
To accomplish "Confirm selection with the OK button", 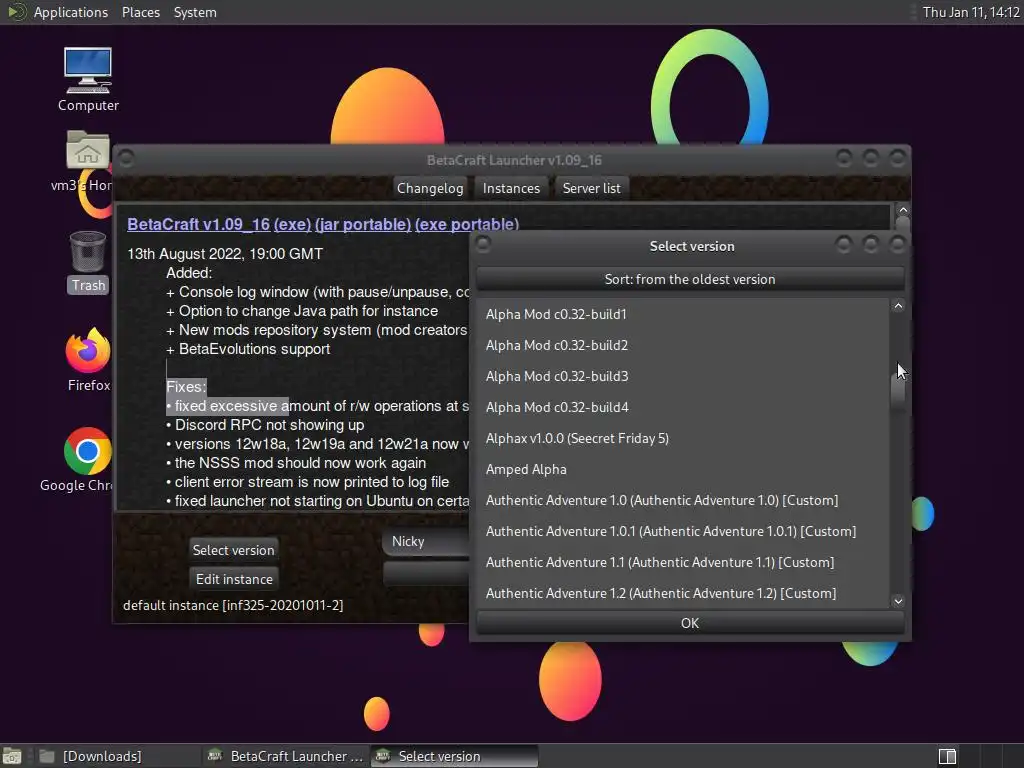I will (690, 623).
